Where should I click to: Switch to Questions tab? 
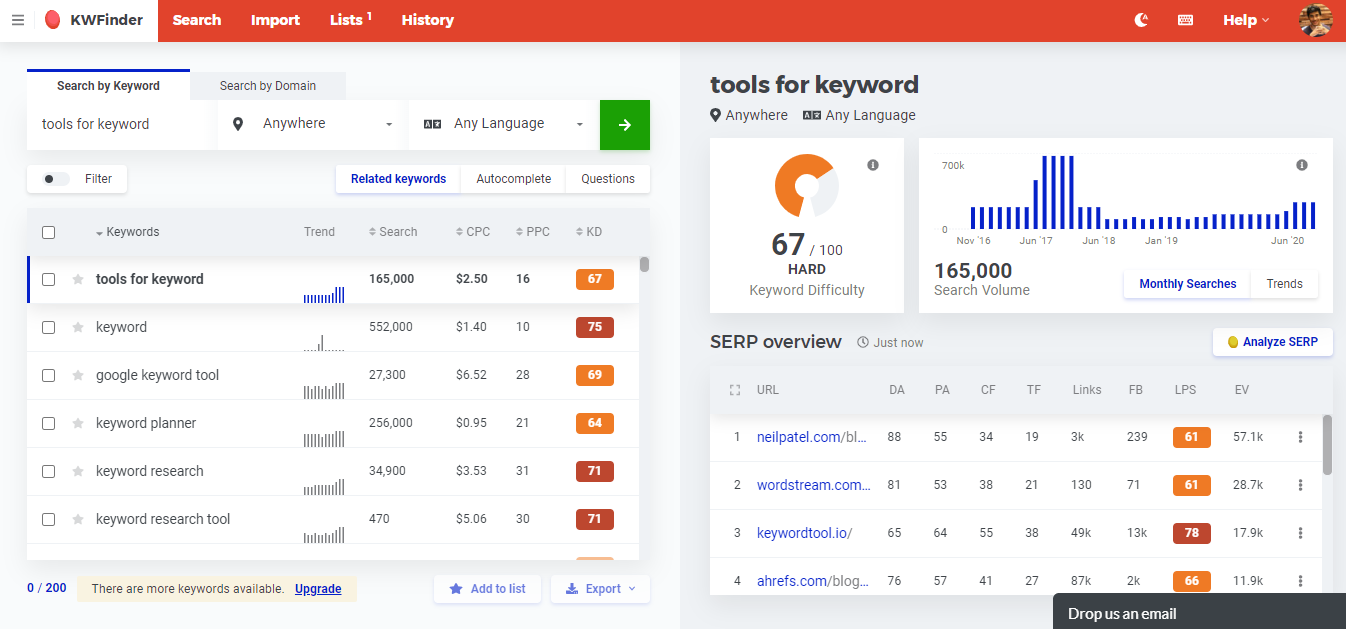[x=608, y=179]
